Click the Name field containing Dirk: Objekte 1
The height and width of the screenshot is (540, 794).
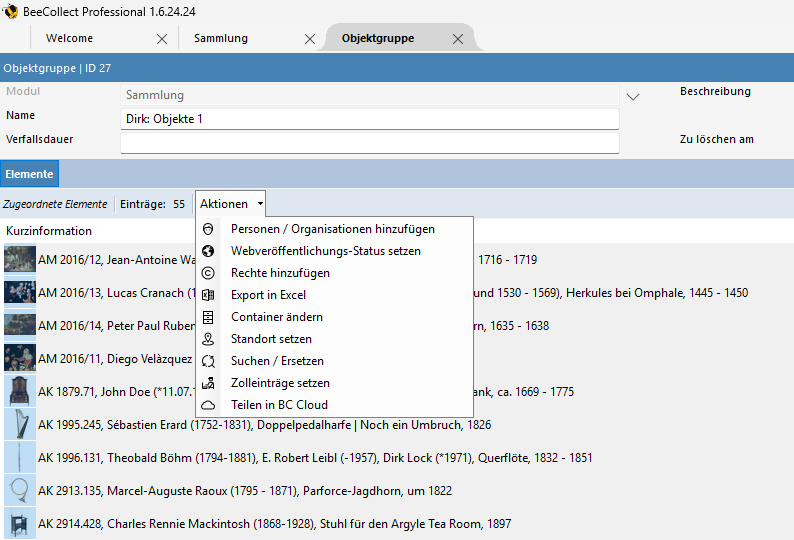point(369,119)
